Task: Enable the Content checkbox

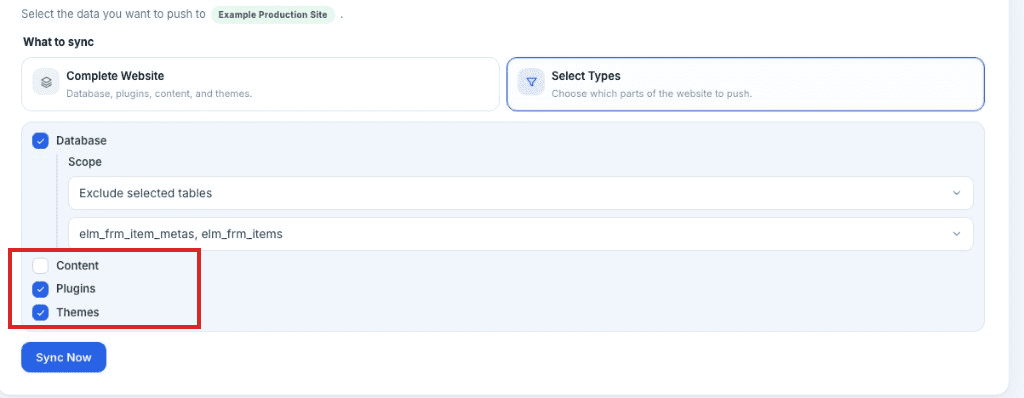Action: [40, 265]
